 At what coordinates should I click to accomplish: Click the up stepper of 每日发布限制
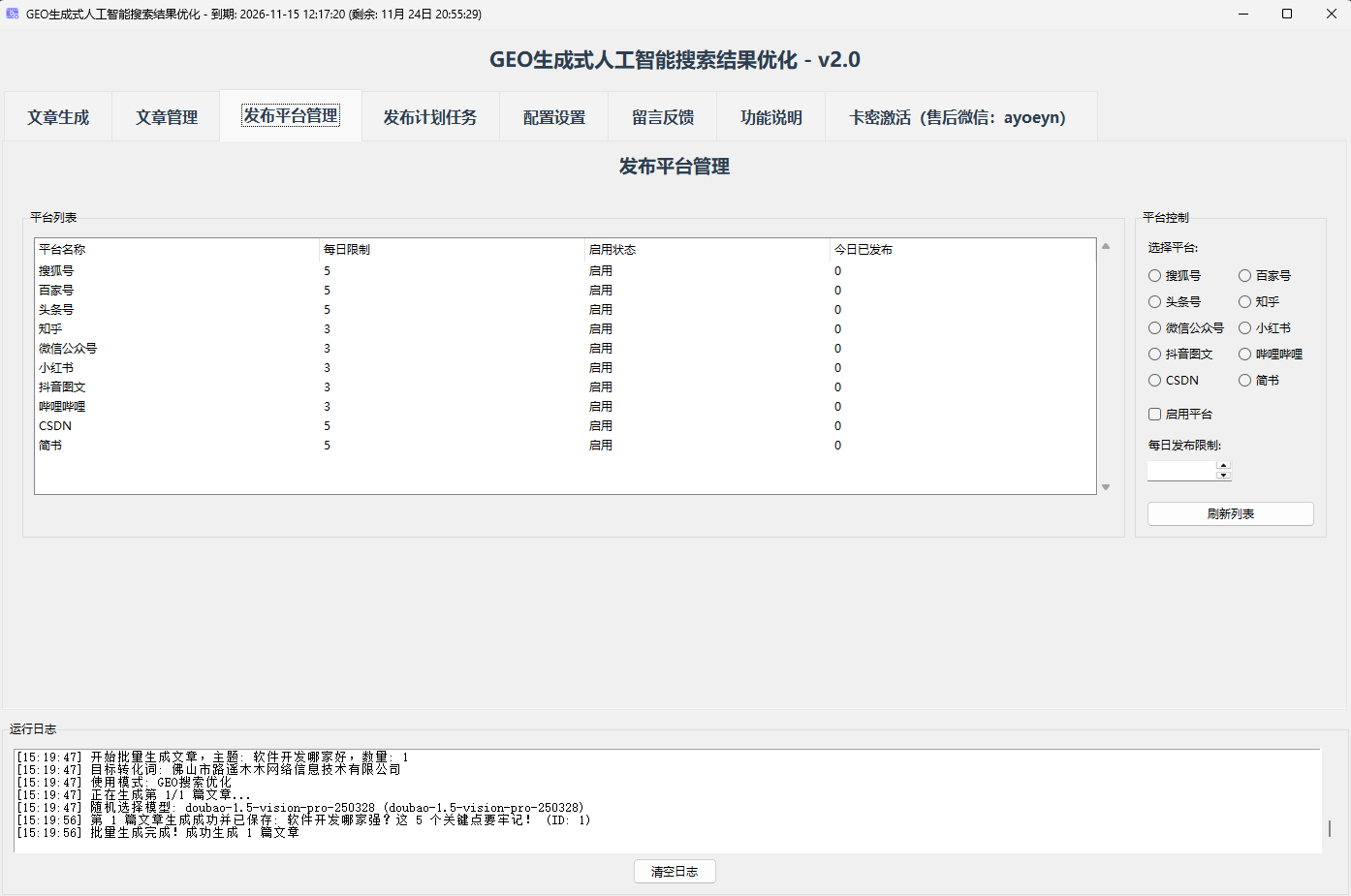pyautogui.click(x=1223, y=466)
